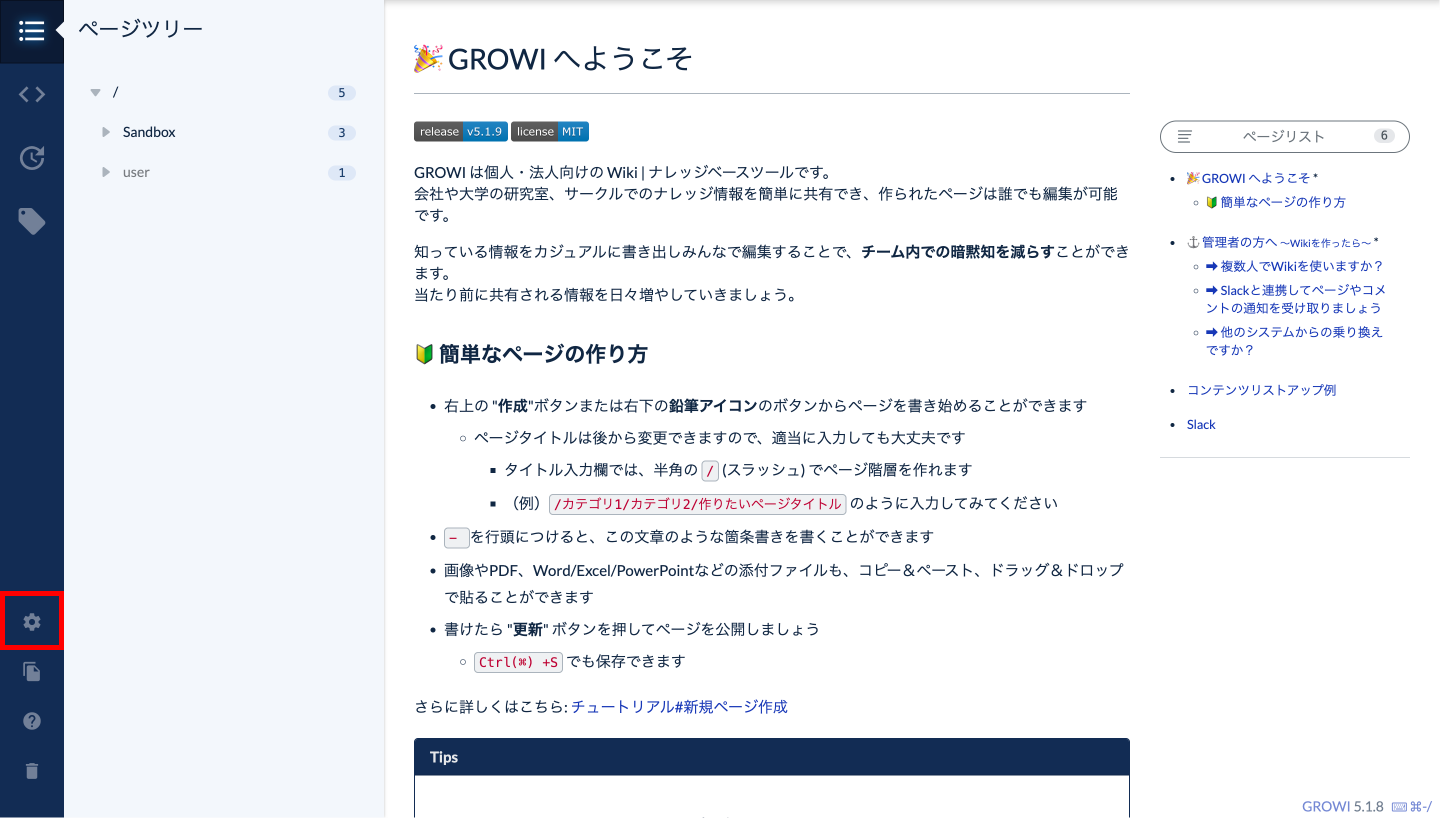Expand the user tree node
The image size is (1440, 818).
[x=107, y=172]
